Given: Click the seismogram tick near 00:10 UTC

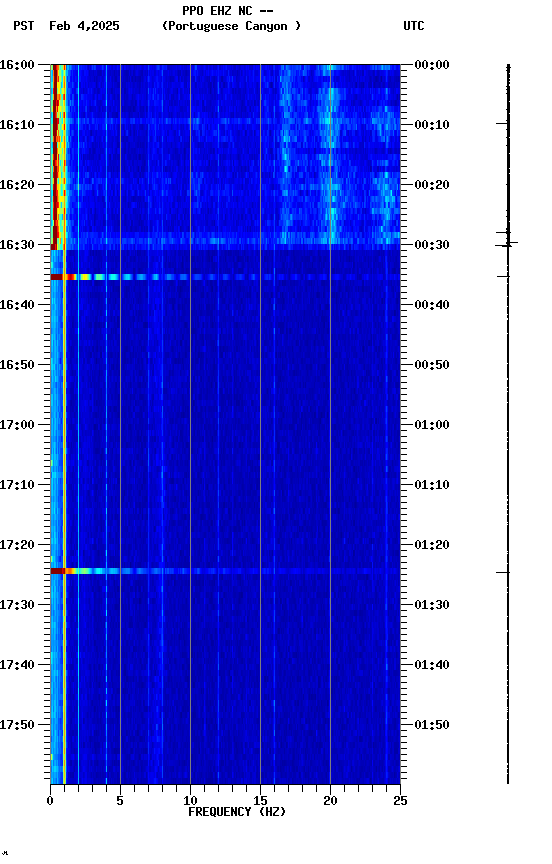Looking at the screenshot, I should tap(502, 123).
